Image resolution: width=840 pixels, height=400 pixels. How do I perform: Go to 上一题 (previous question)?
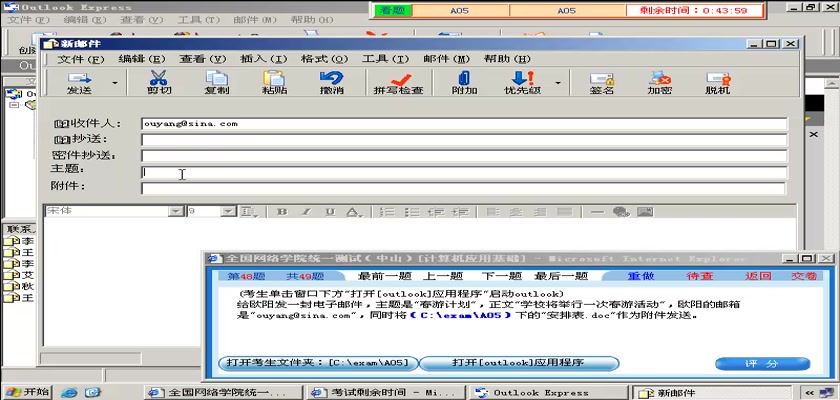[x=443, y=276]
